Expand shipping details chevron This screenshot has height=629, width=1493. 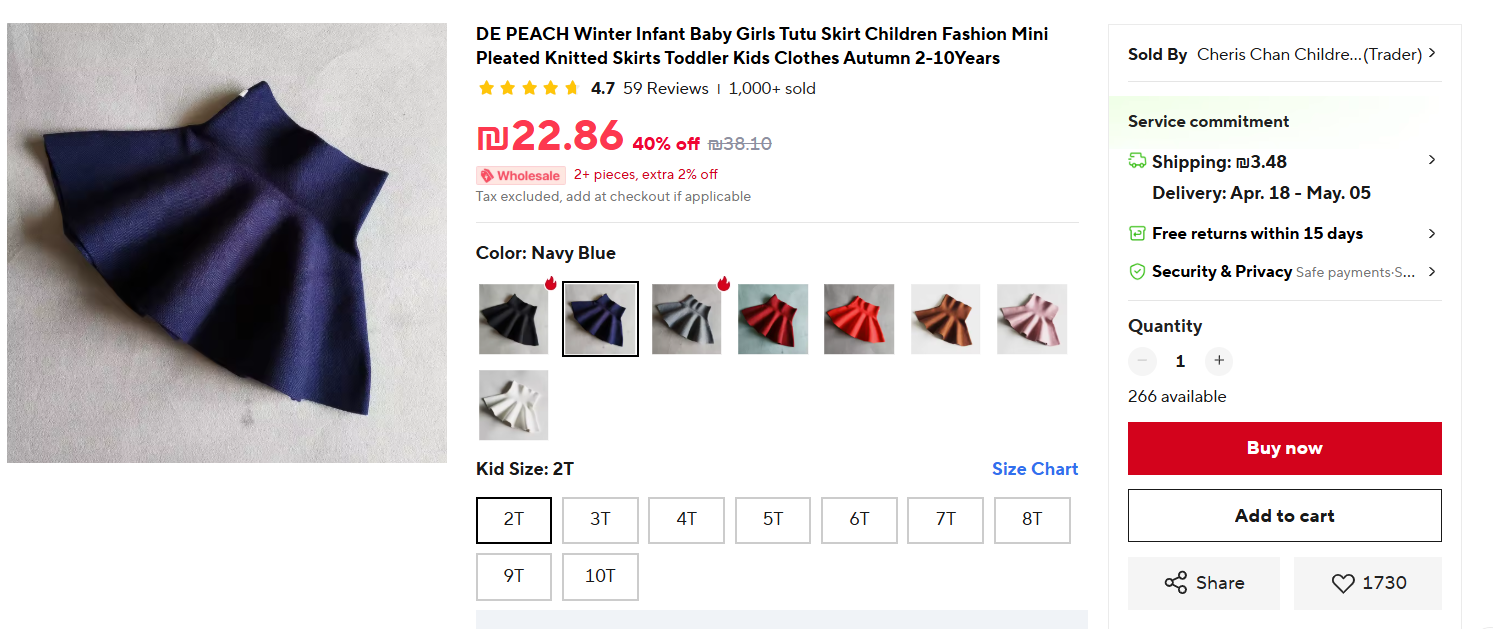pos(1432,160)
